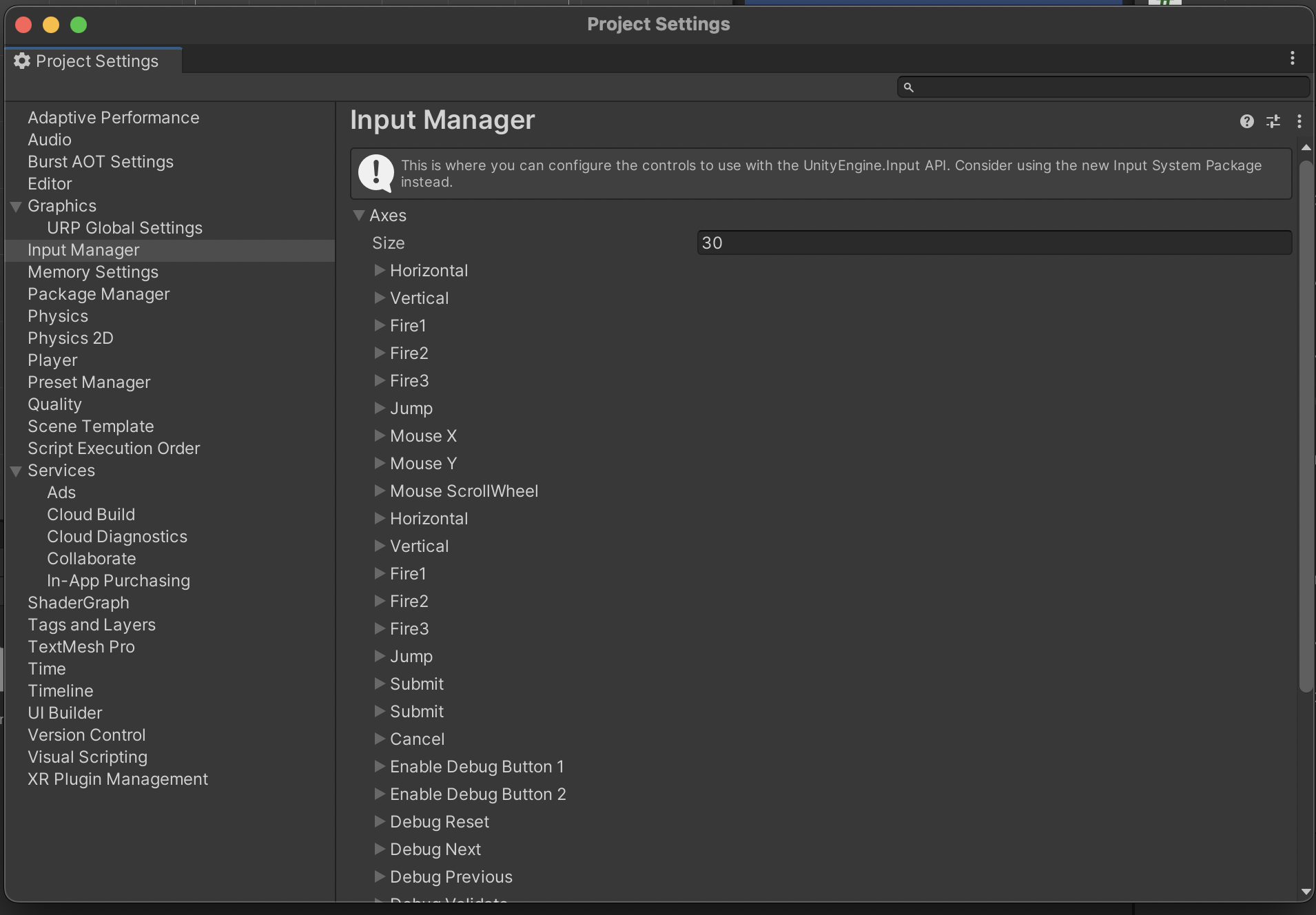The width and height of the screenshot is (1316, 915).
Task: Open Physics 2D settings
Action: tap(70, 338)
